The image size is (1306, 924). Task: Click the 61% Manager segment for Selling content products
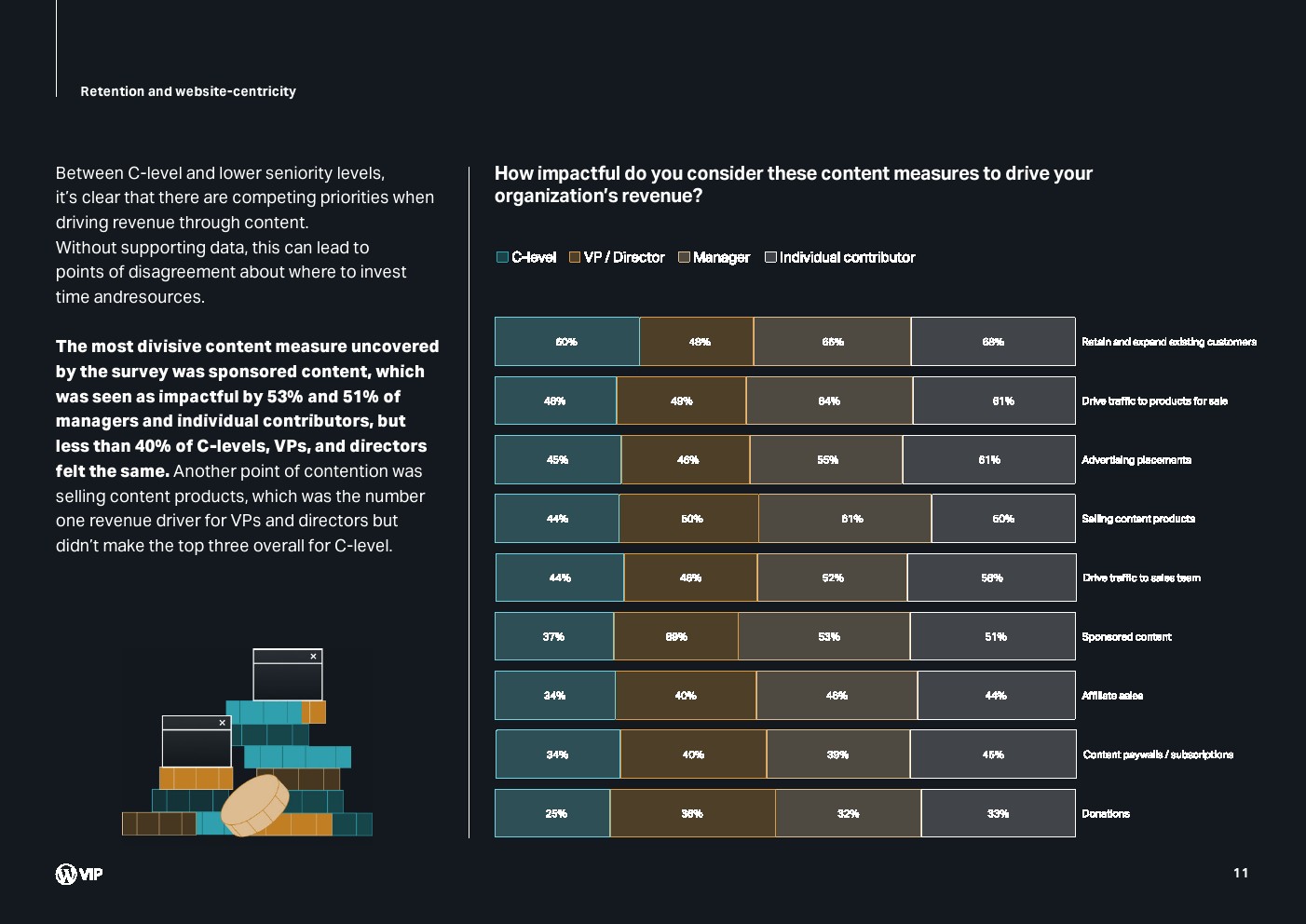tap(845, 519)
